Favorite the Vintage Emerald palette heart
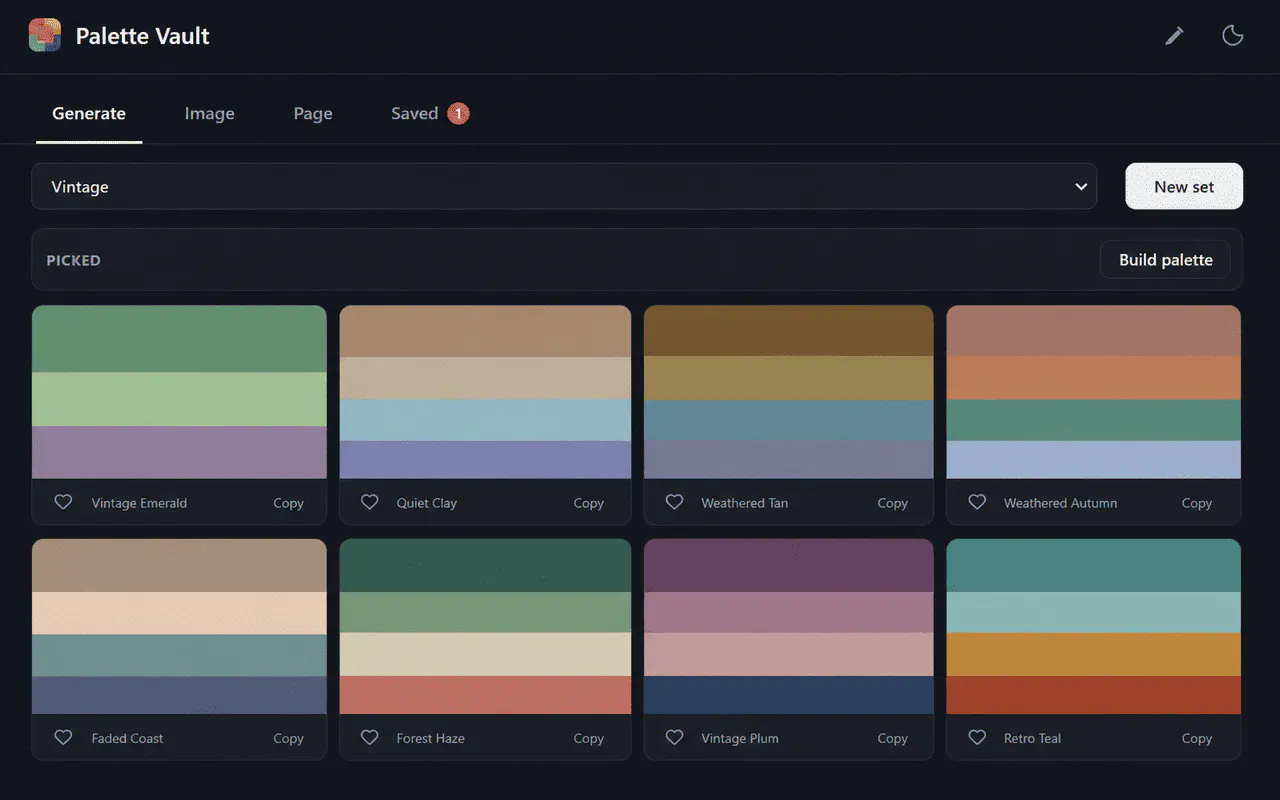Screen dimensions: 1280x800 pyautogui.click(x=63, y=502)
